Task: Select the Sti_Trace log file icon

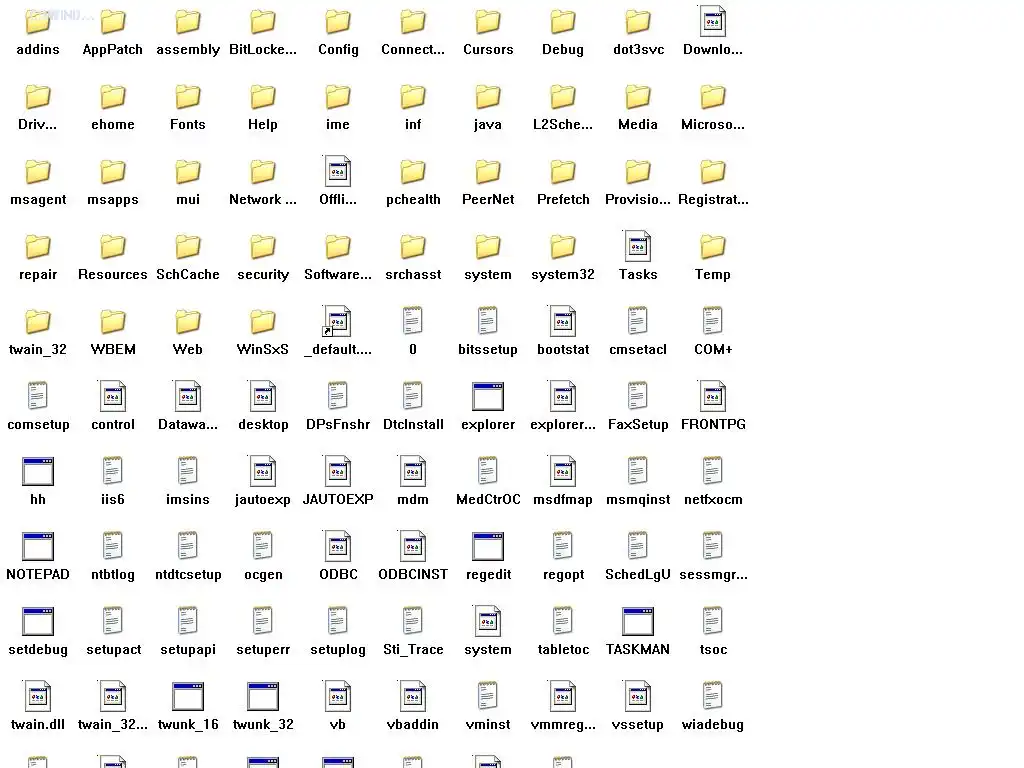Action: (413, 620)
